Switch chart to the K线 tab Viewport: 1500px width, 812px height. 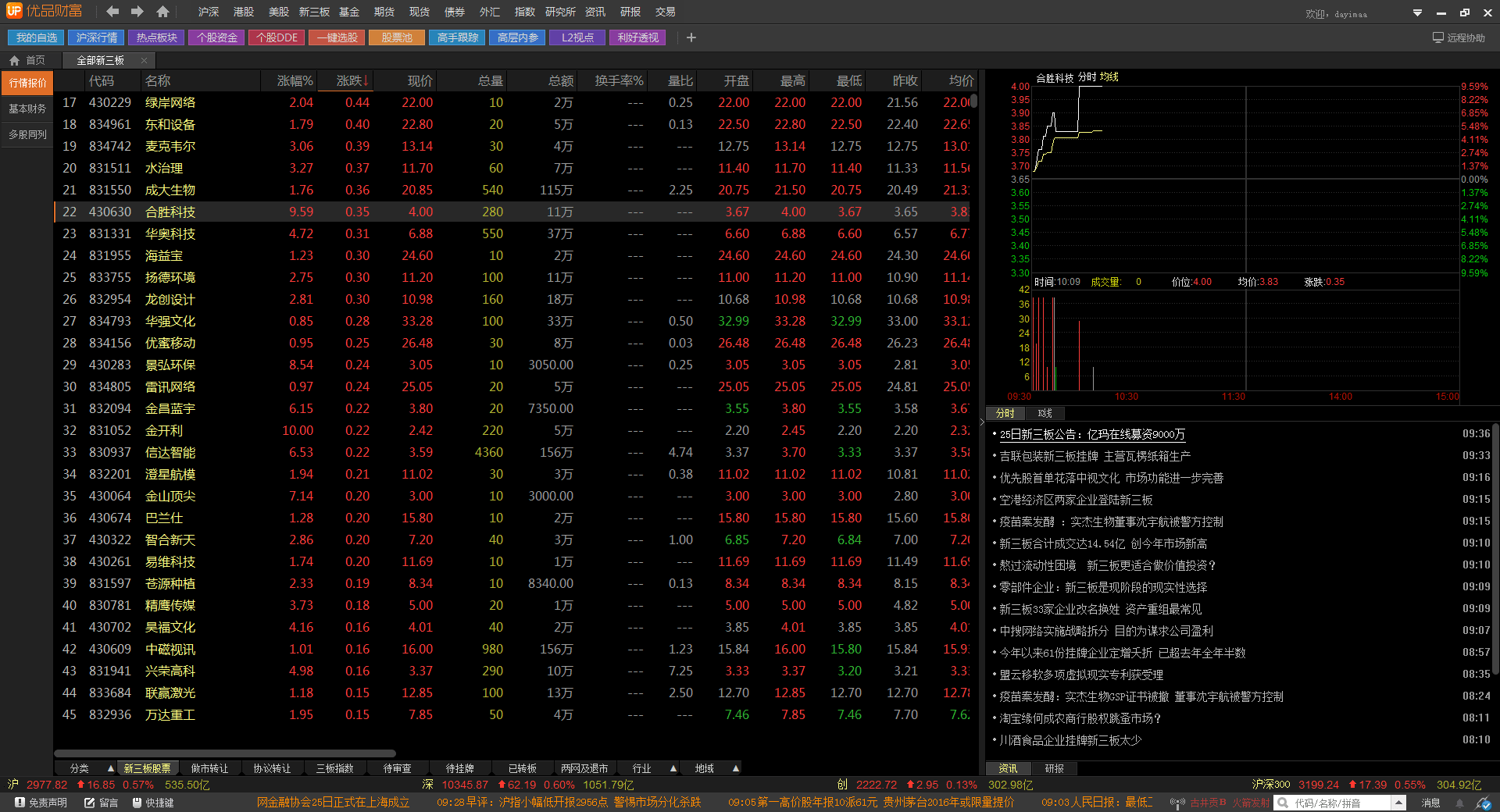tap(1045, 413)
